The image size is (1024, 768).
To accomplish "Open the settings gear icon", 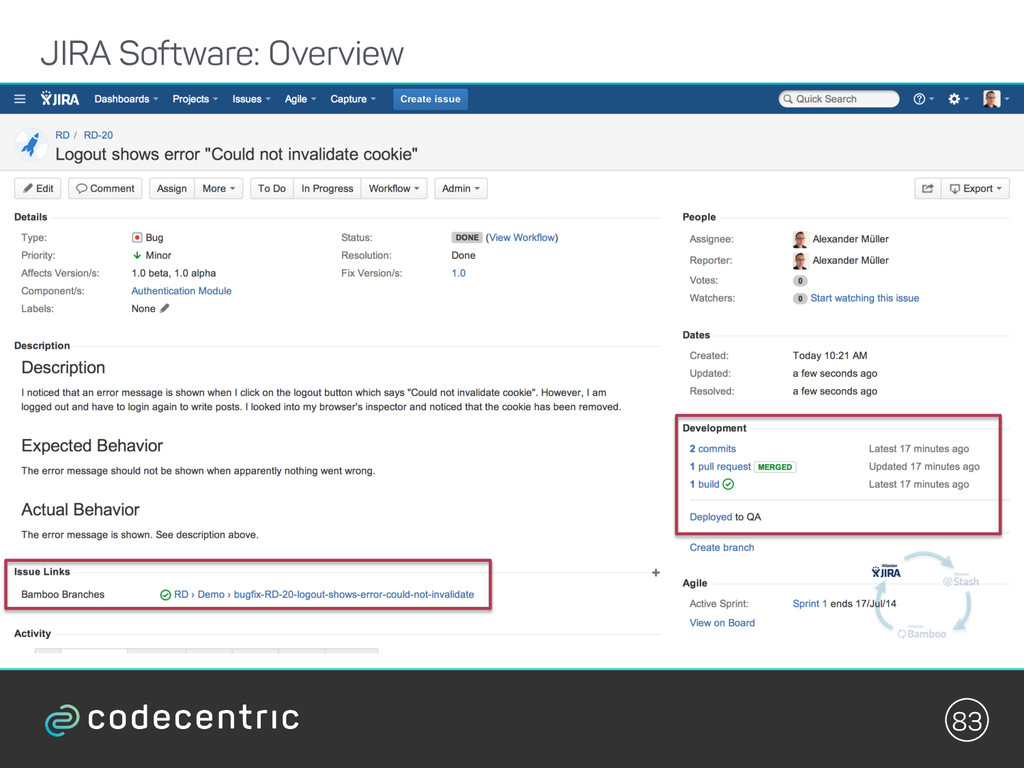I will click(954, 99).
